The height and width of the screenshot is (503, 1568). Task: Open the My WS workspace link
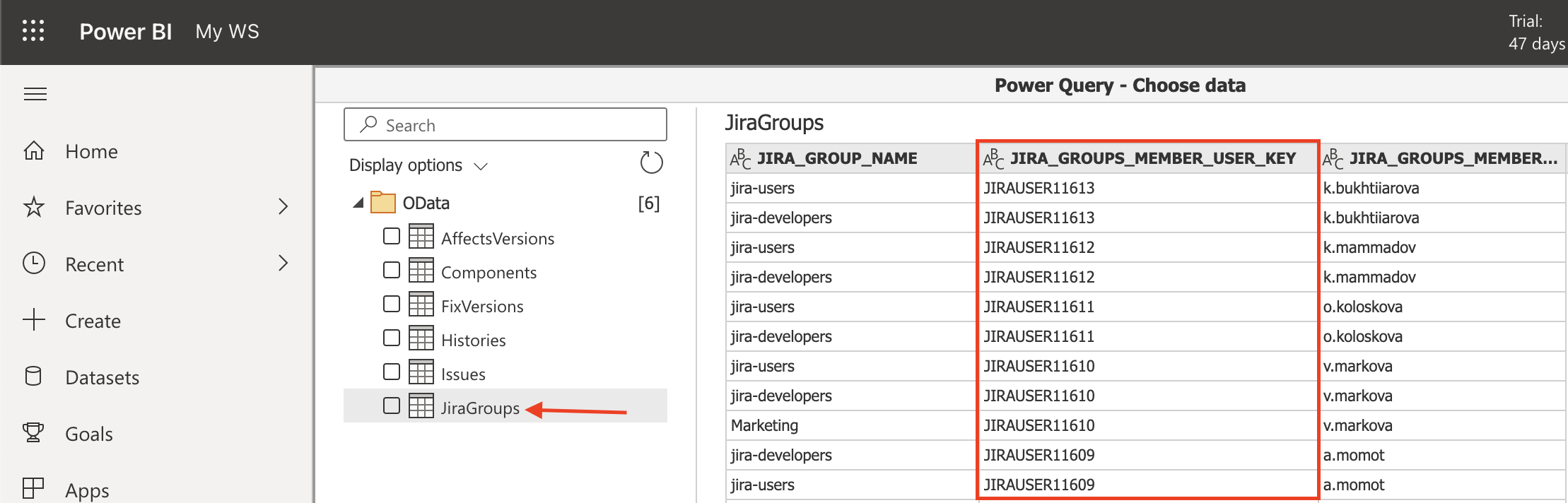point(227,32)
